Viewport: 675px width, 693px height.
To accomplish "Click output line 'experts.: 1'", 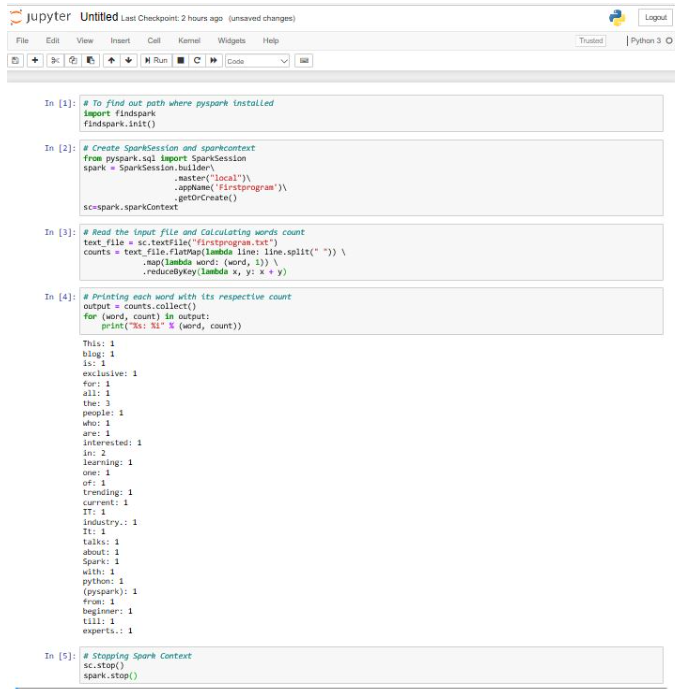I will point(108,631).
